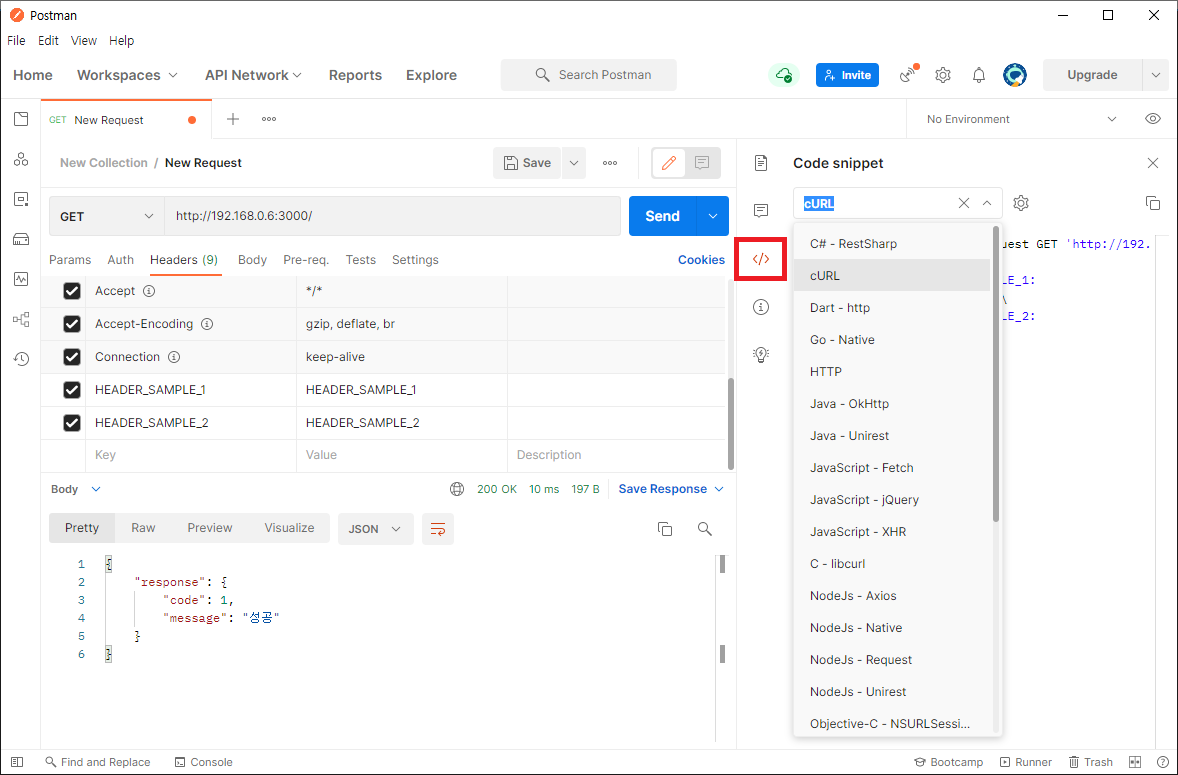Uncheck the Connection header
Image resolution: width=1178 pixels, height=775 pixels.
point(72,357)
